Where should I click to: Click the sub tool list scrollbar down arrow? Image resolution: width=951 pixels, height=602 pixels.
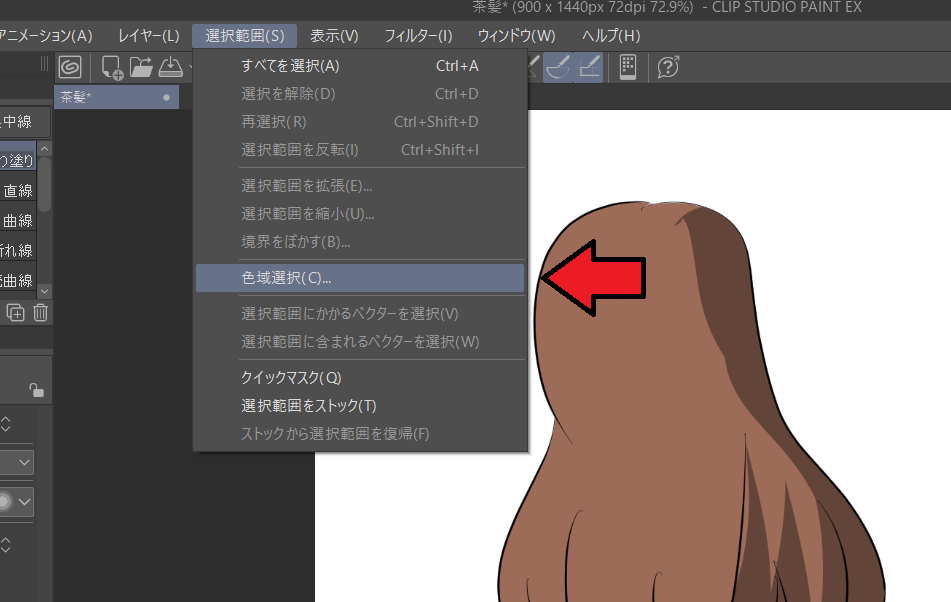[44, 290]
